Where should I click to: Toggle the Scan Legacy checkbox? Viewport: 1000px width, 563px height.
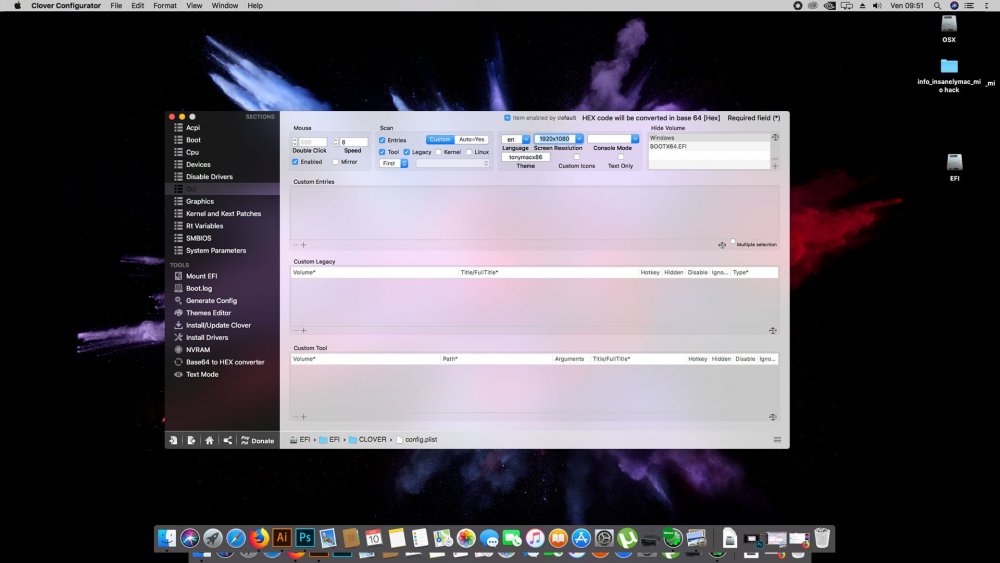(x=406, y=152)
